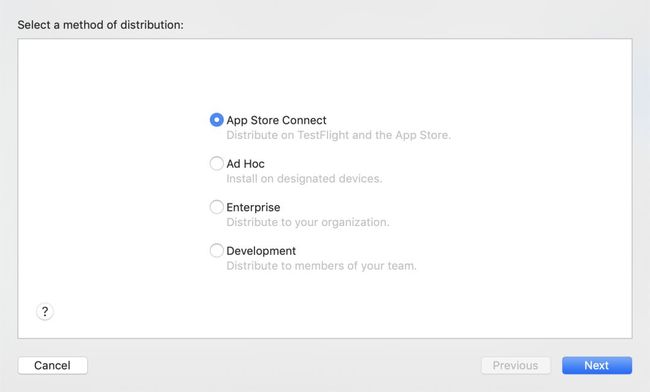
Task: Select the App Store Connect radio button
Action: pos(216,120)
